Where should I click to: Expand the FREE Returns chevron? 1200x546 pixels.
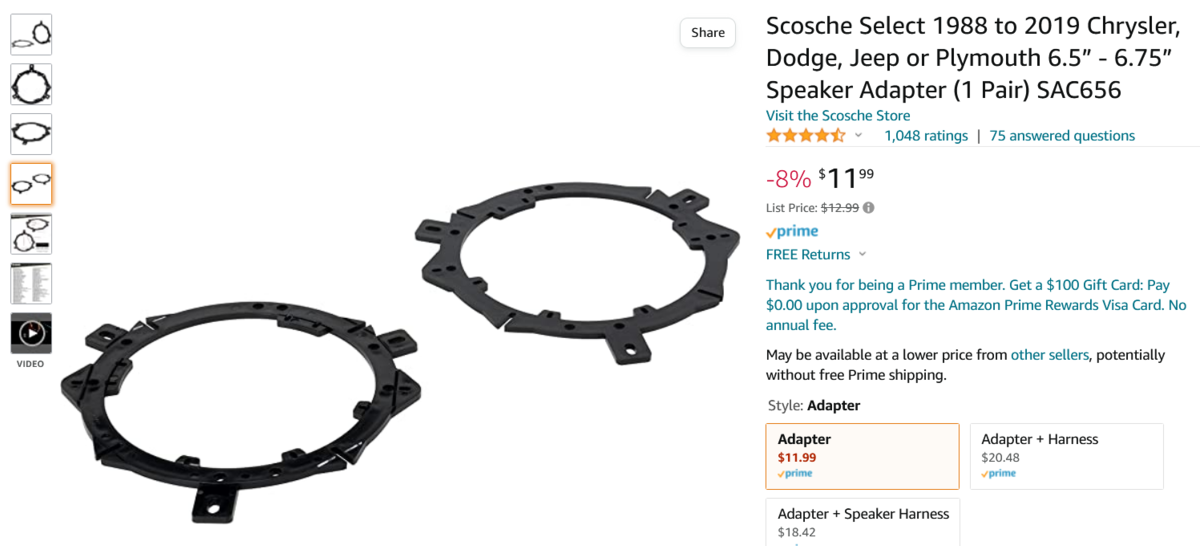[x=862, y=255]
